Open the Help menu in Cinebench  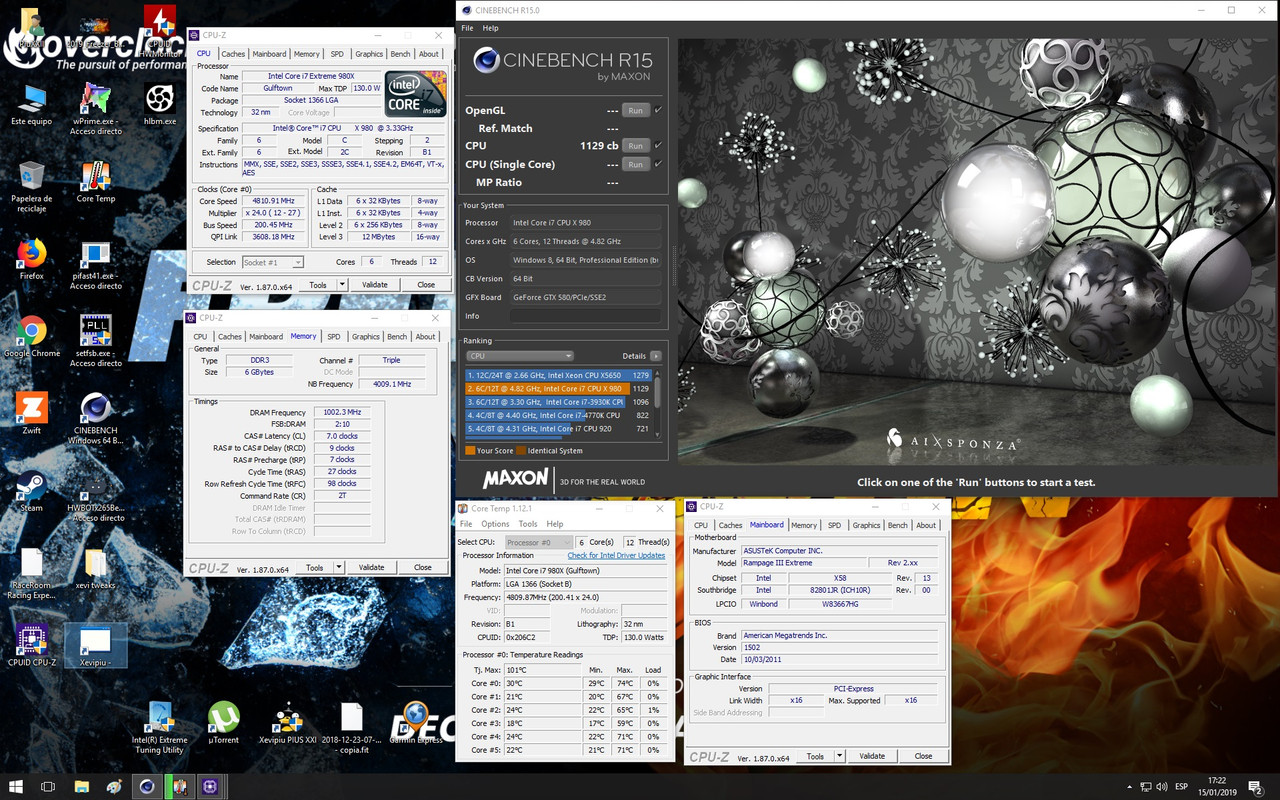[x=490, y=28]
